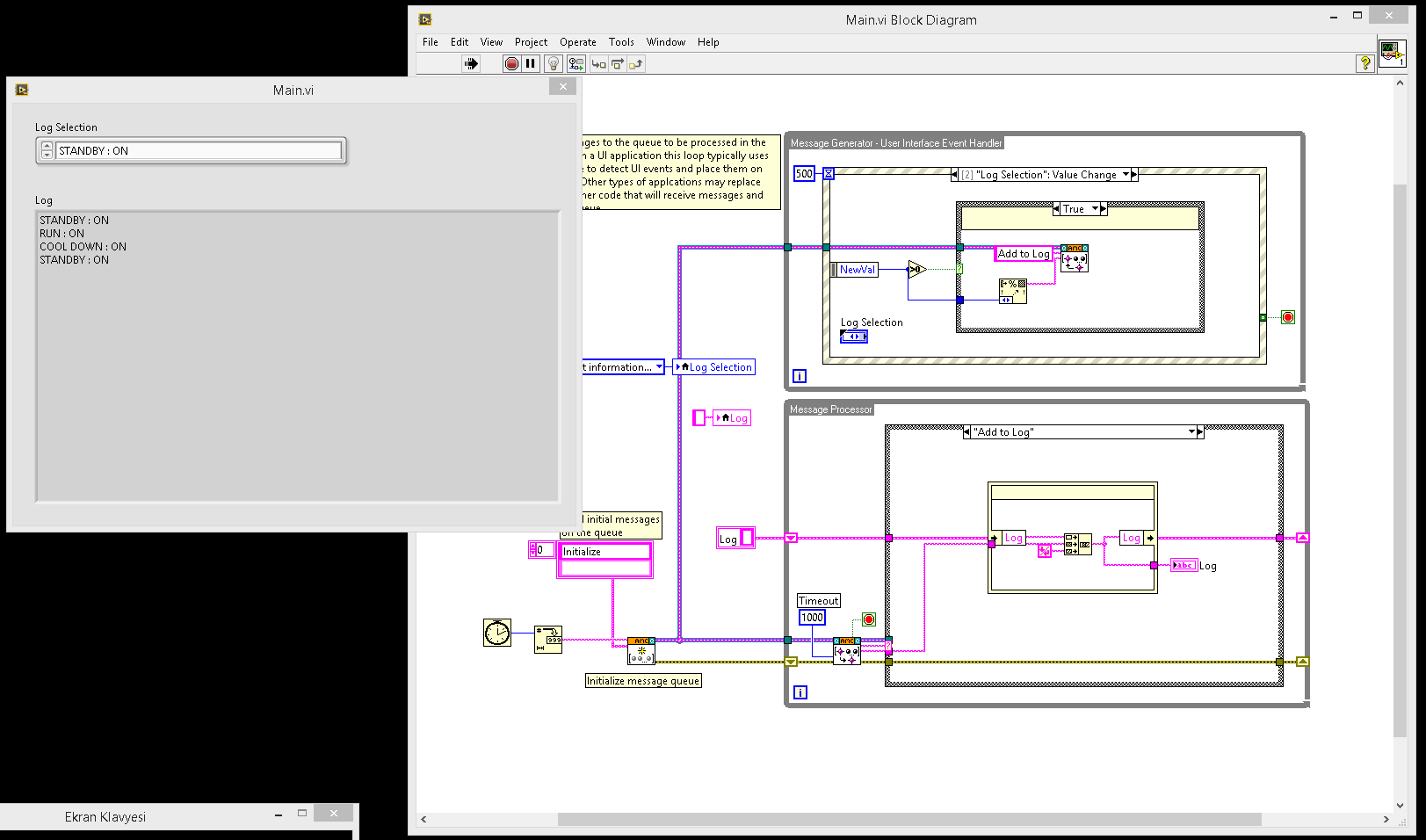
Task: Switch to previous case of True structure
Action: point(1056,209)
